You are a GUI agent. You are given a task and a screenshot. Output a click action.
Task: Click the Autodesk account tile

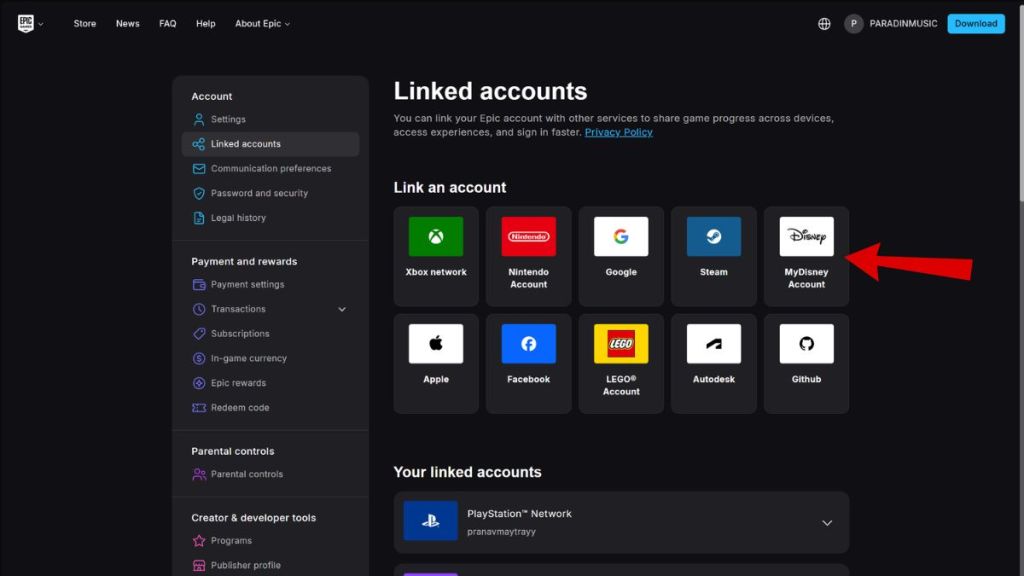pos(713,362)
